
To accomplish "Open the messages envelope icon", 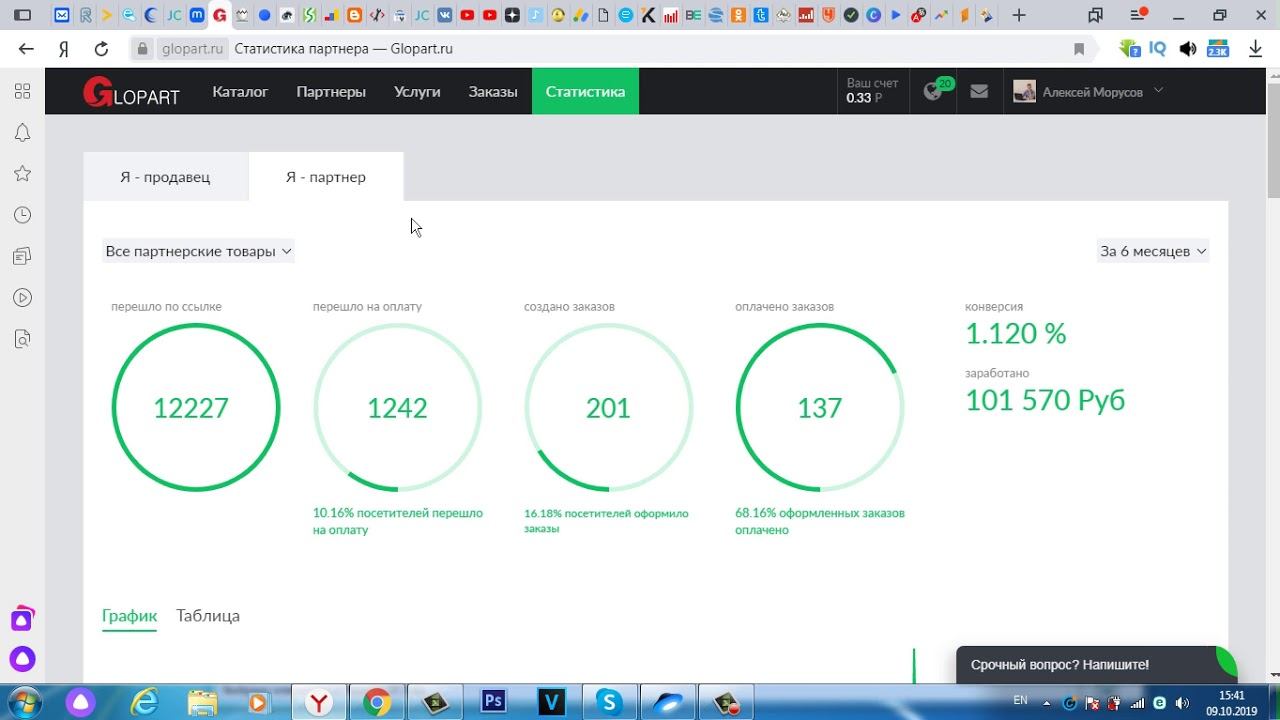I will click(979, 91).
